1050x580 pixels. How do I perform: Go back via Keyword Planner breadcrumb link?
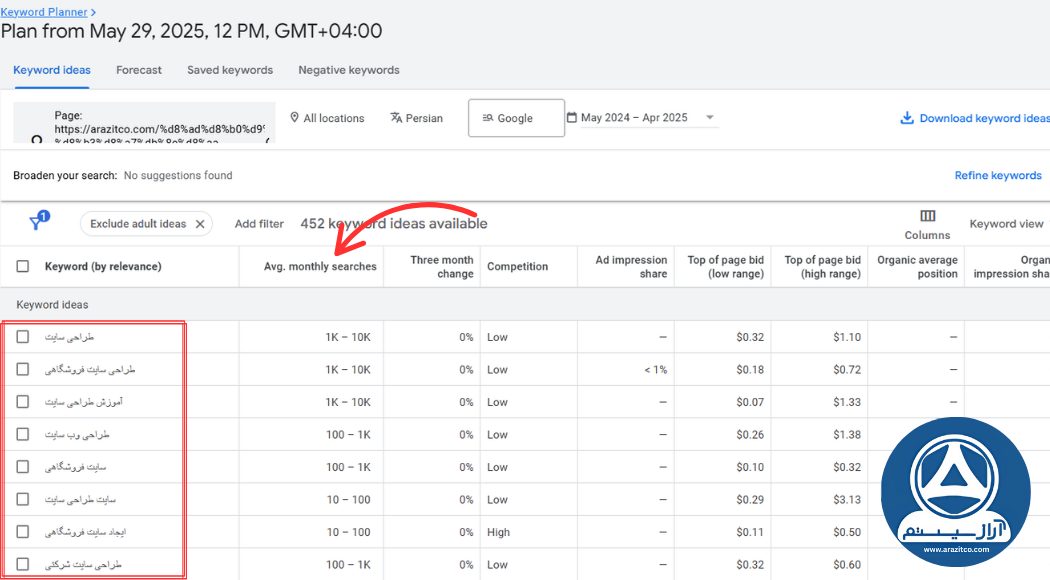(44, 12)
